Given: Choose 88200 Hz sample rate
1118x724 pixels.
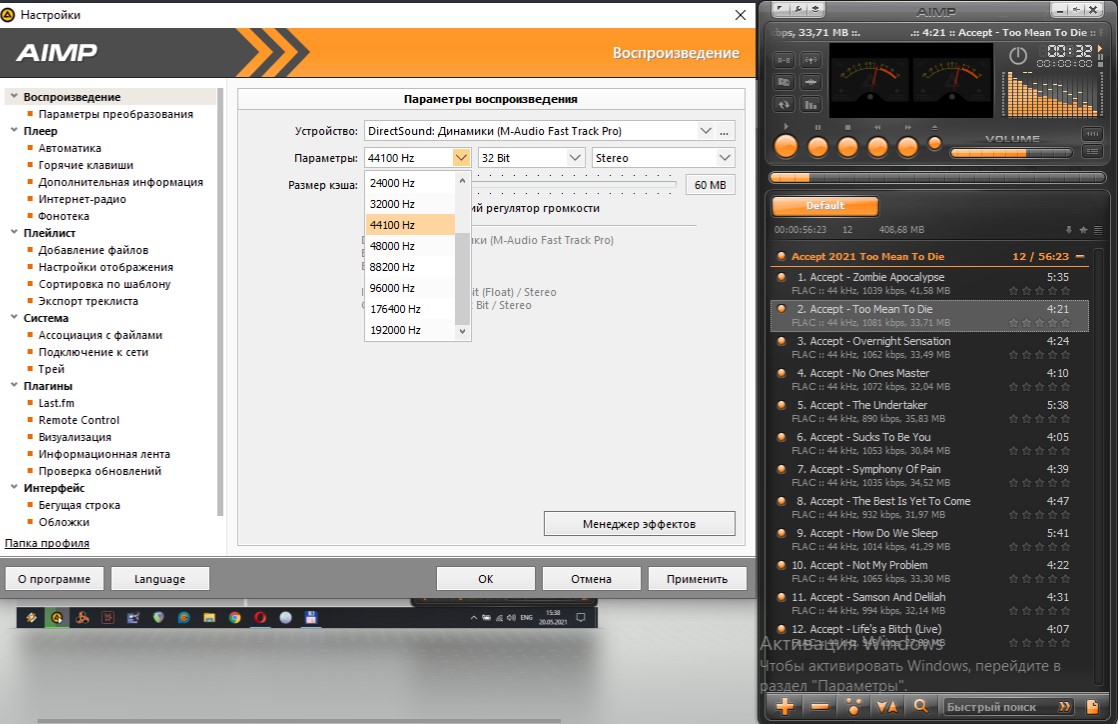Looking at the screenshot, I should click(x=410, y=267).
